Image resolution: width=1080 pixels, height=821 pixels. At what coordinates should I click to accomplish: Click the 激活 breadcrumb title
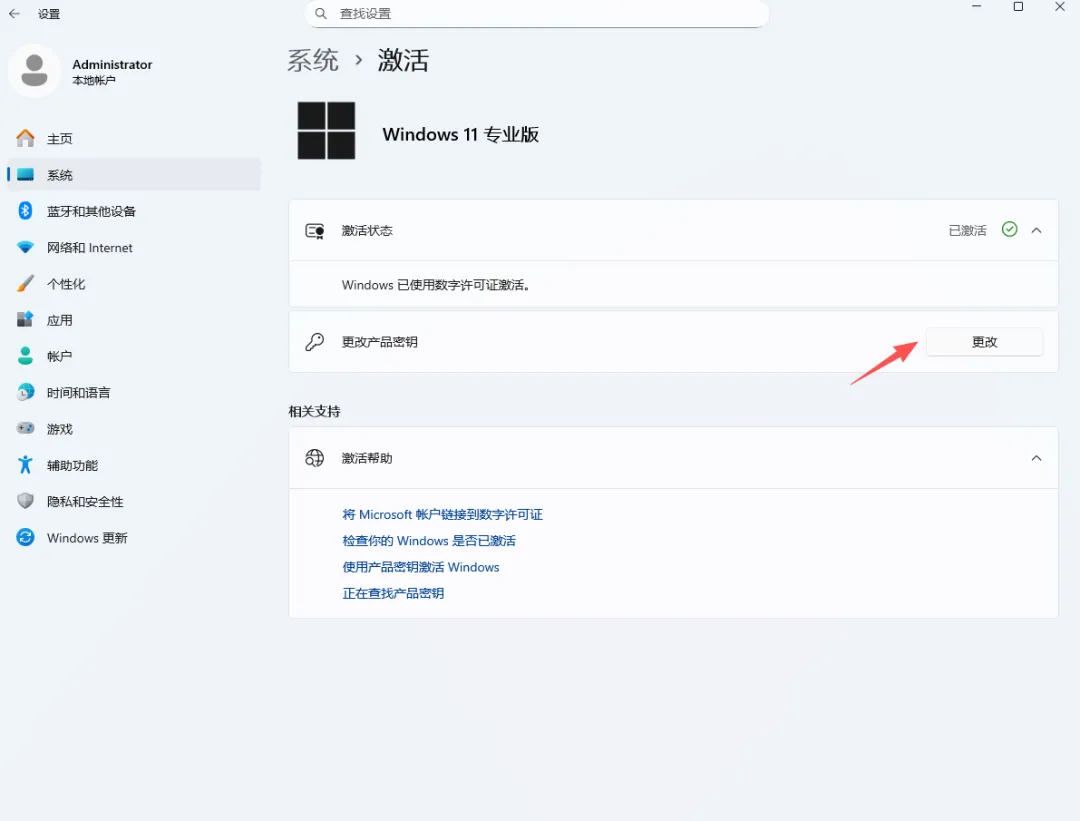point(403,61)
